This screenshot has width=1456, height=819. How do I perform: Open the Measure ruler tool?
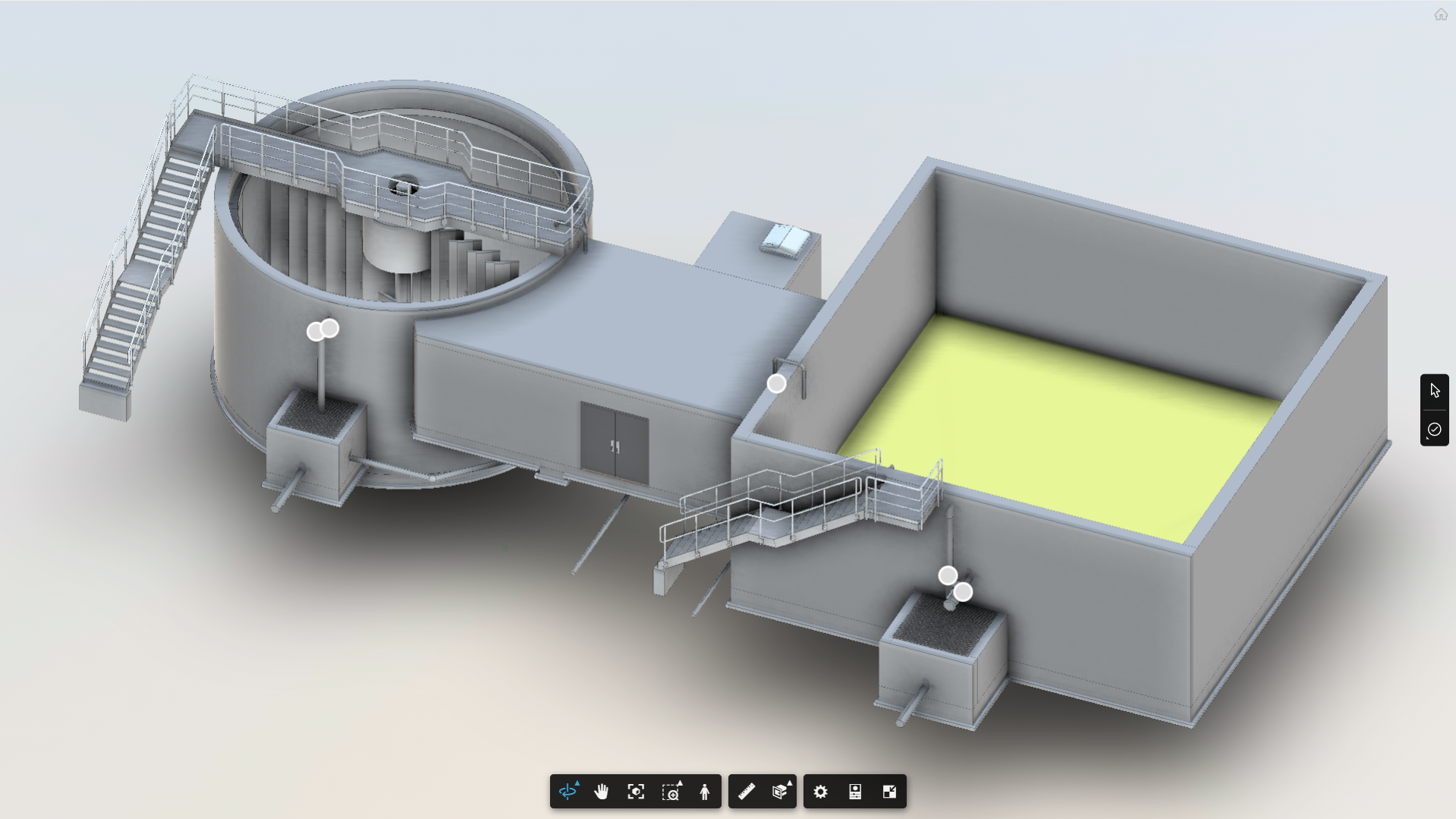click(x=747, y=792)
